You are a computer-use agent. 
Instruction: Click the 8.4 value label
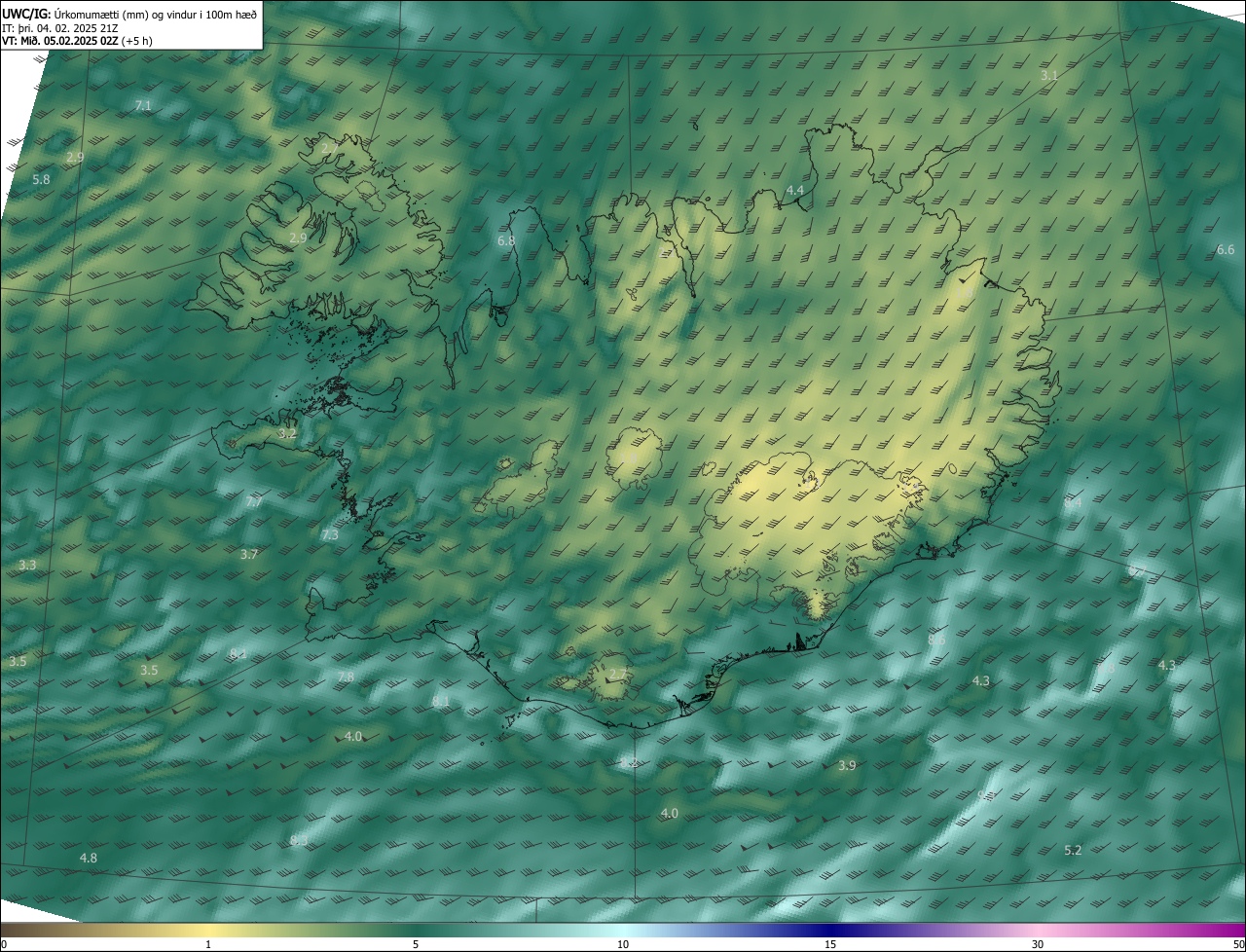click(1073, 502)
